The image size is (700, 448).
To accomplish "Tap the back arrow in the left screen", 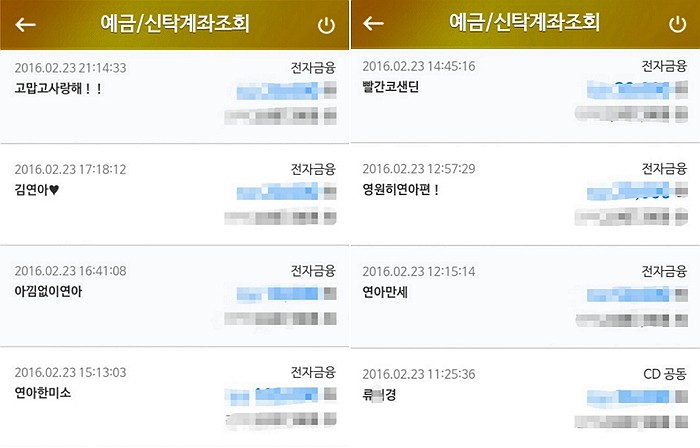I will (x=26, y=25).
